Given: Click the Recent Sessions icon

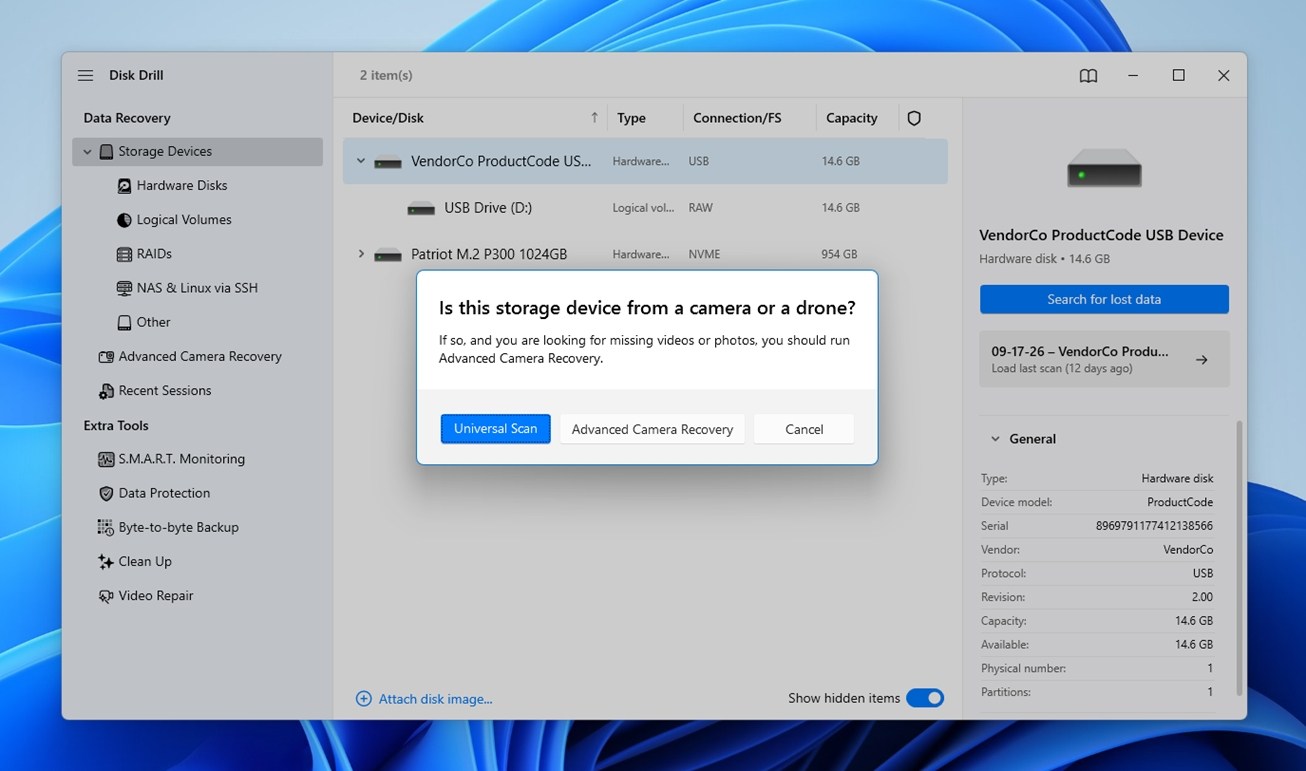Looking at the screenshot, I should [x=106, y=391].
